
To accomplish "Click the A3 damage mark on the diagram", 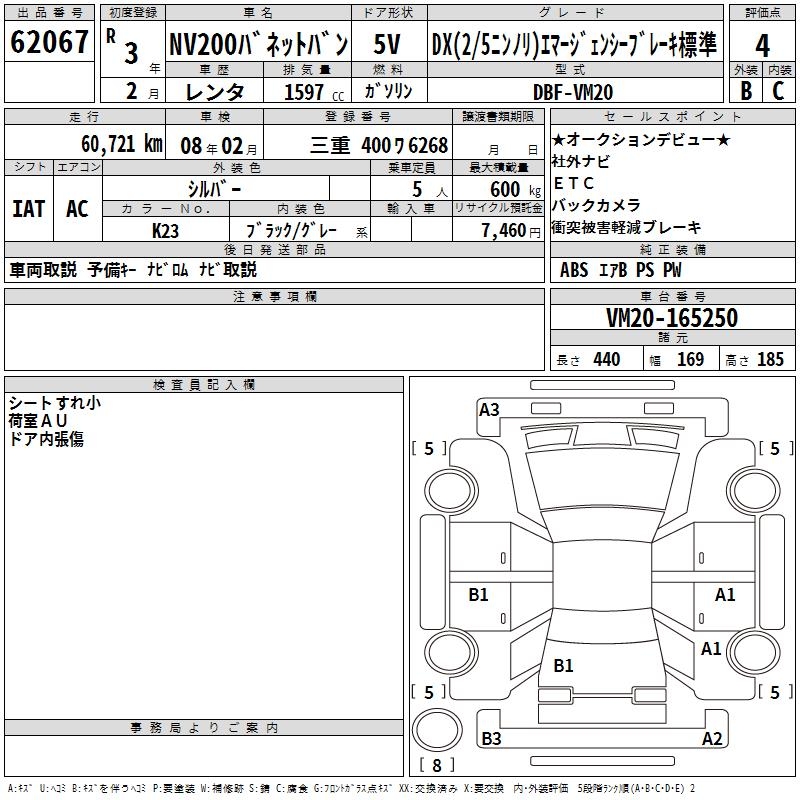I will tap(489, 410).
